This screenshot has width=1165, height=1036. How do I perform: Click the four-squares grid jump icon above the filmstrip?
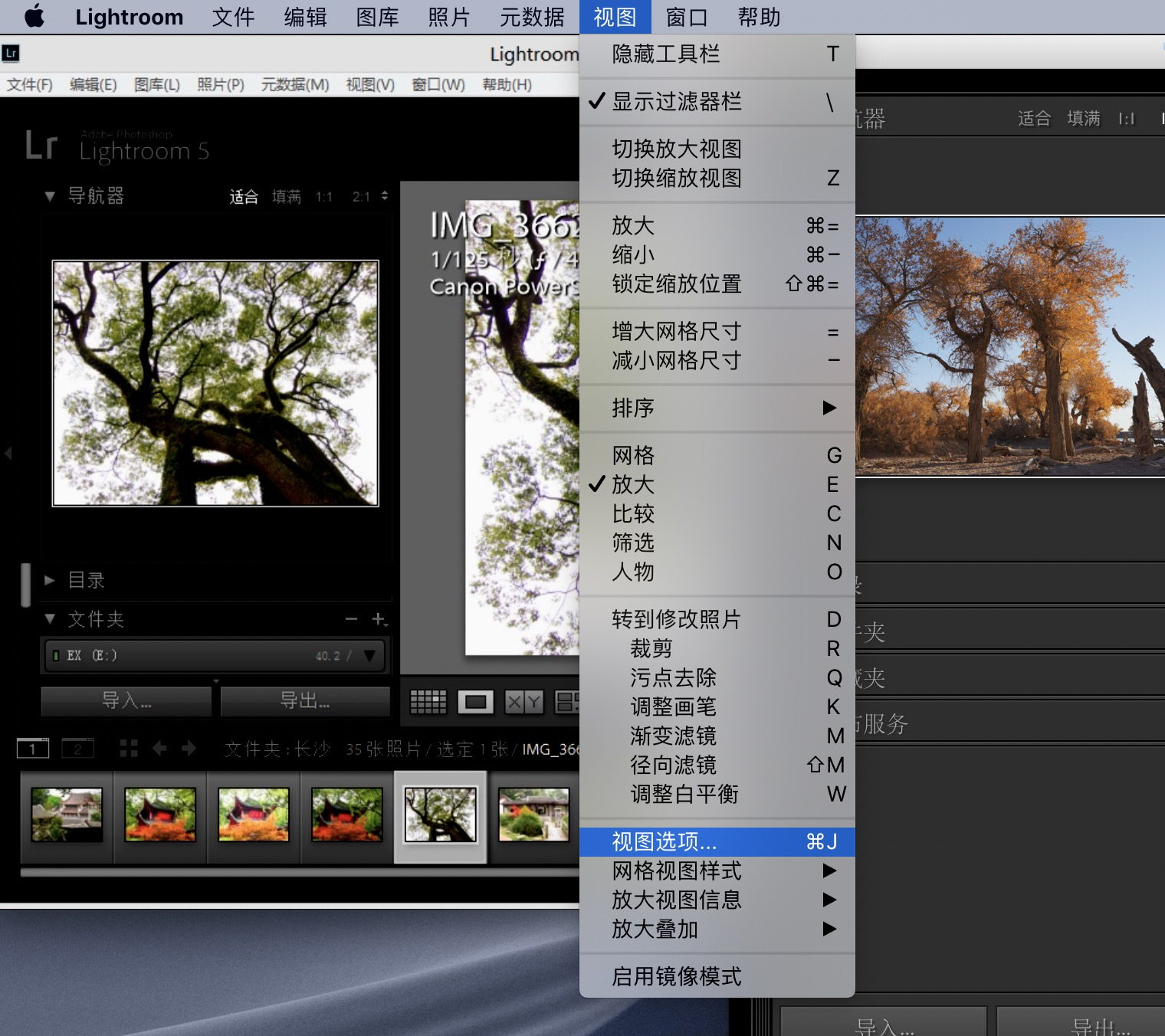[x=129, y=748]
